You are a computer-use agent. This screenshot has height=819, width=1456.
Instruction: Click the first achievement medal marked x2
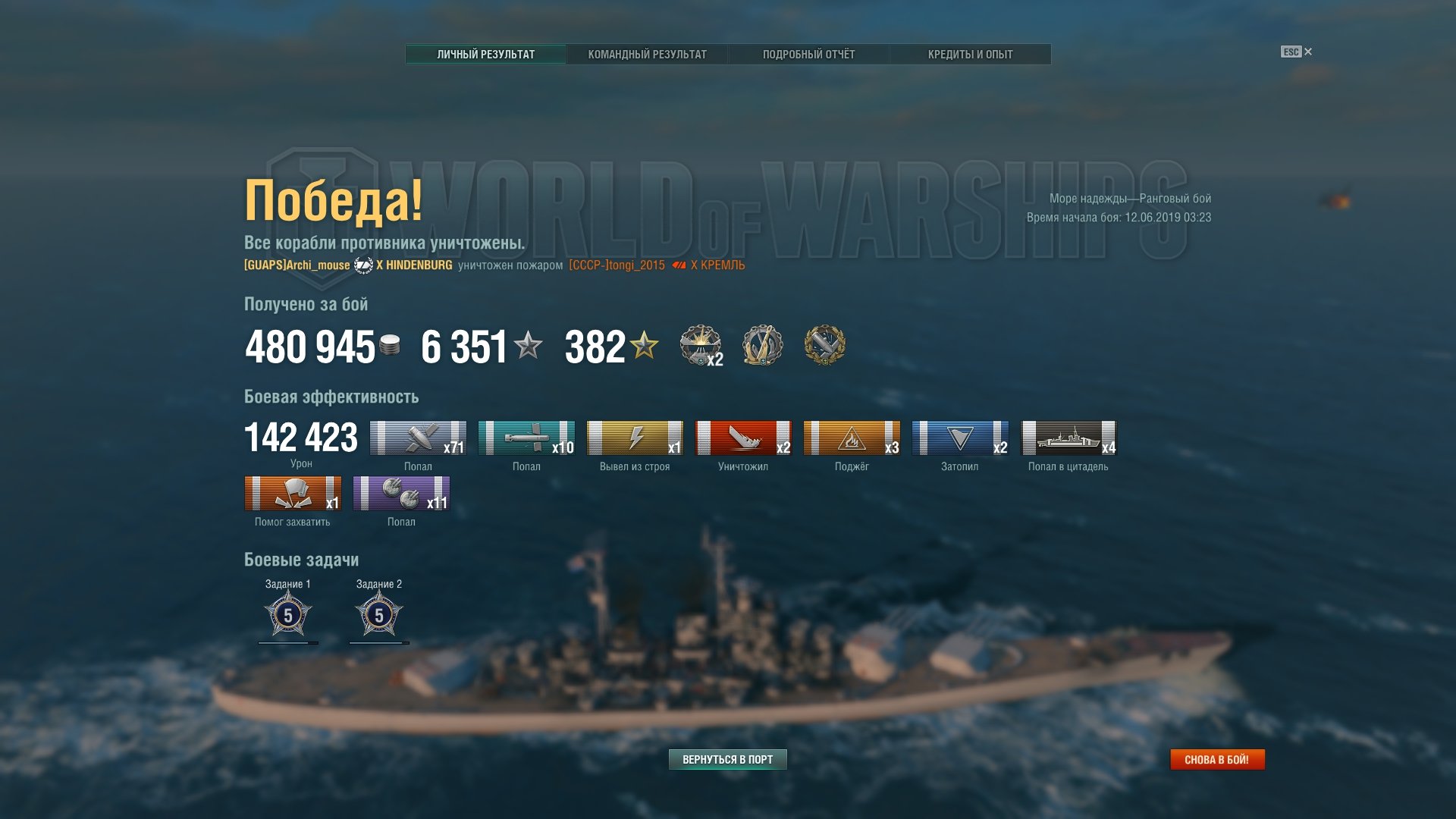tap(701, 346)
